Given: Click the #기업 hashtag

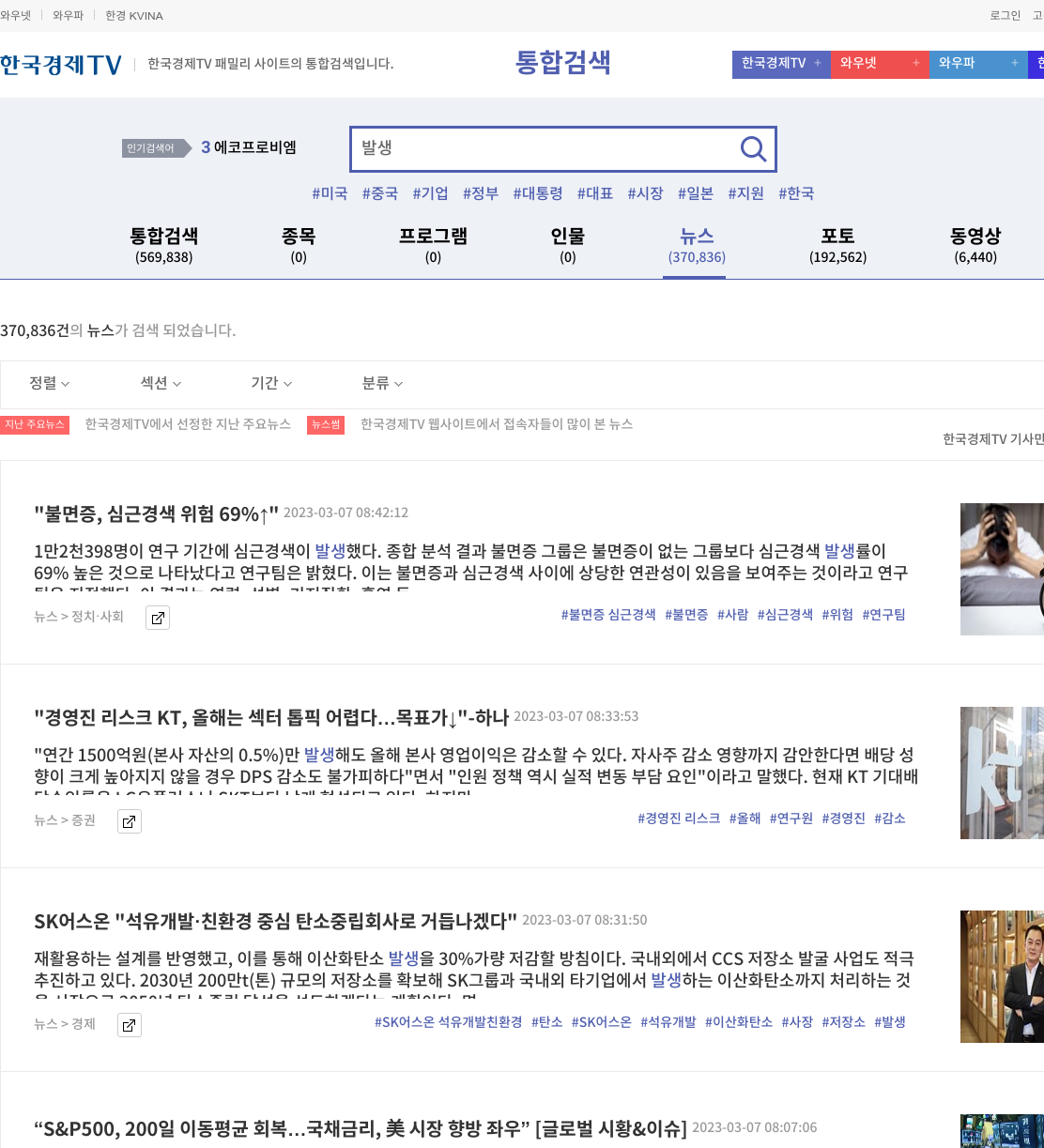Looking at the screenshot, I should (x=431, y=193).
